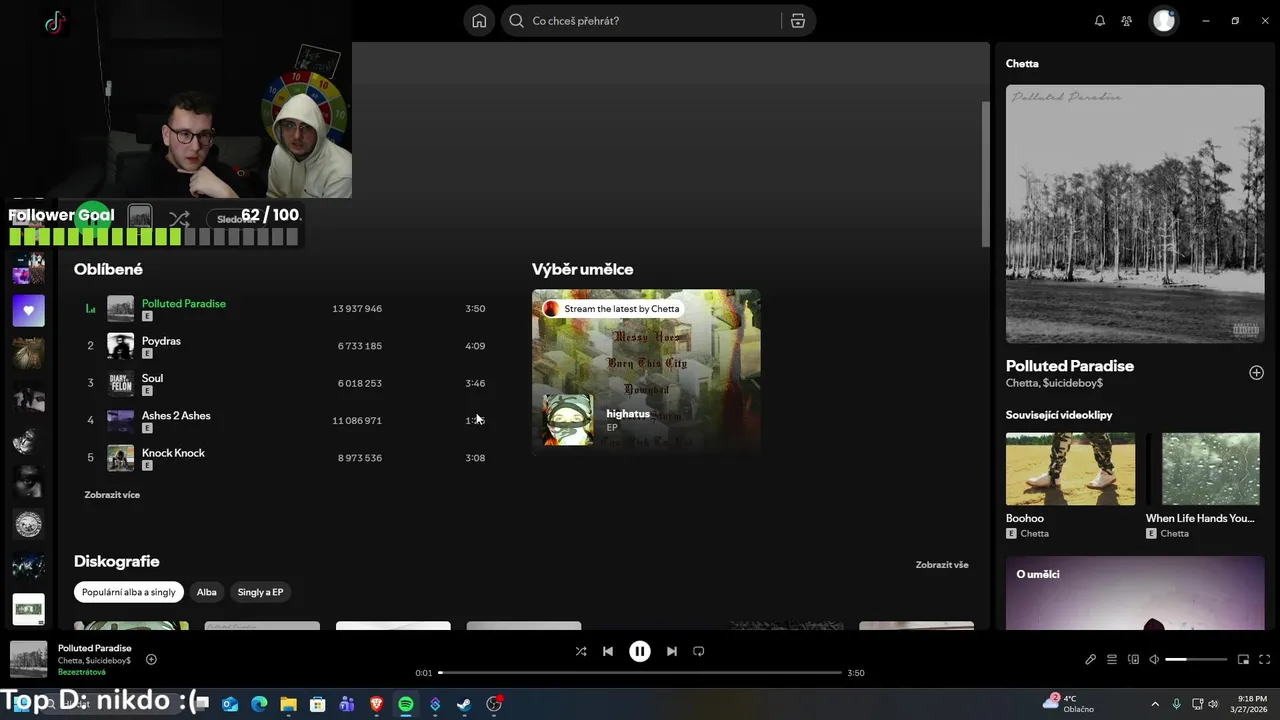The height and width of the screenshot is (720, 1280).
Task: Click 'Zobrazit více' under popular tracks
Action: tap(112, 495)
